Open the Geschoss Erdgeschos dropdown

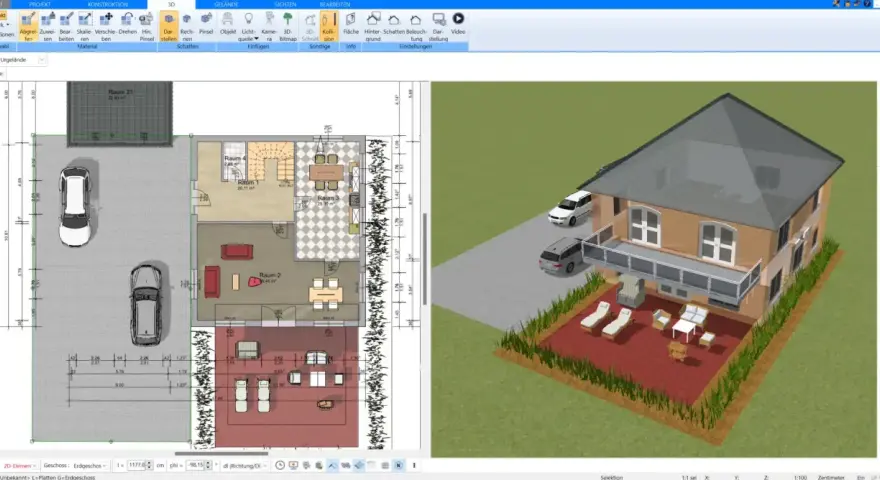tap(89, 466)
